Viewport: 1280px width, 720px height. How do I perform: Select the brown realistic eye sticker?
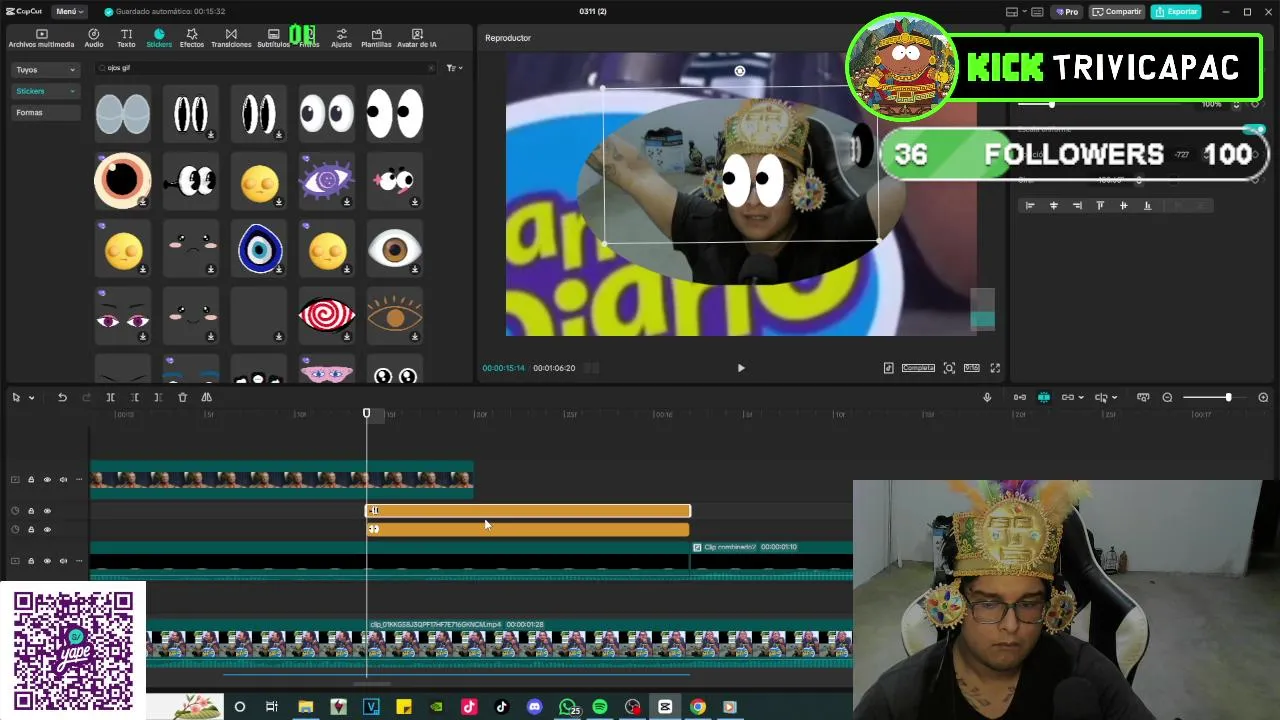click(x=395, y=248)
